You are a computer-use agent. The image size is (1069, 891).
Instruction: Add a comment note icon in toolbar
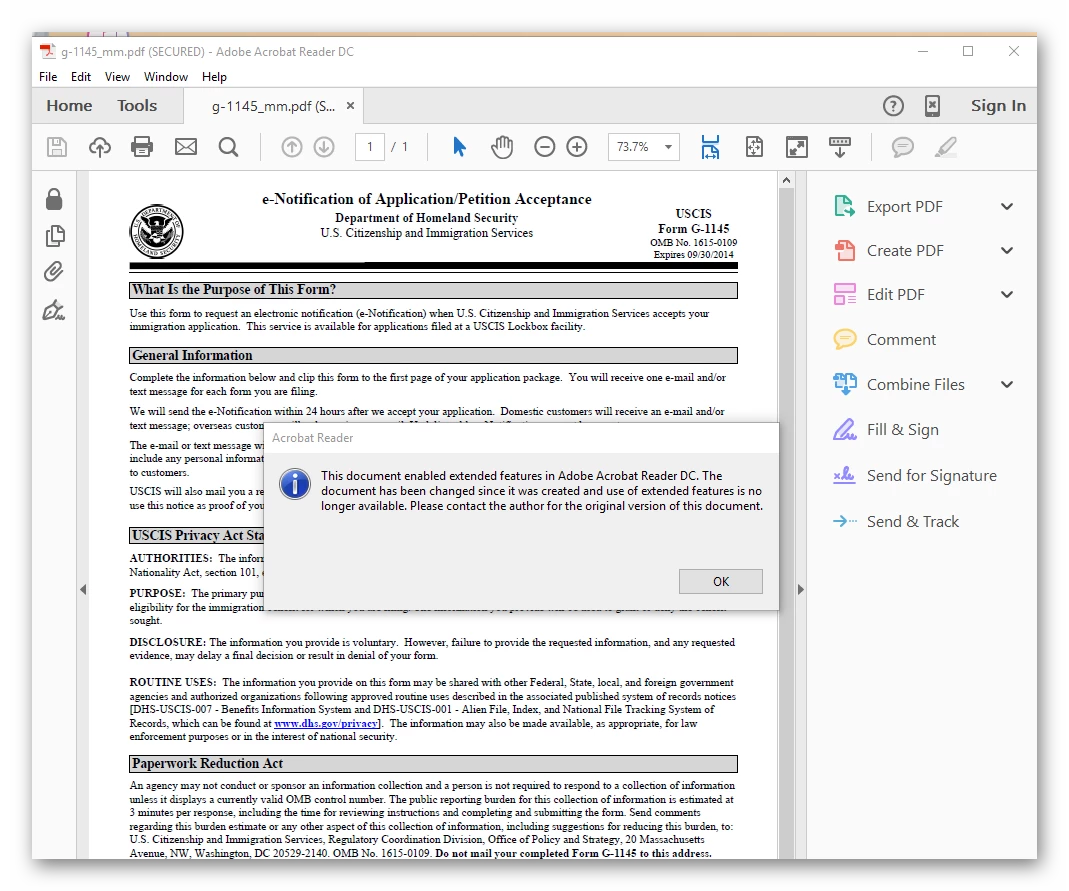click(x=903, y=147)
